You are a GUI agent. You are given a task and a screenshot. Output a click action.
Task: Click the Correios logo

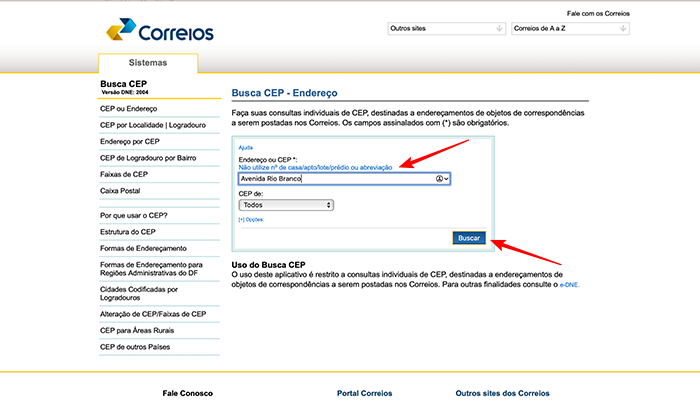click(x=159, y=32)
